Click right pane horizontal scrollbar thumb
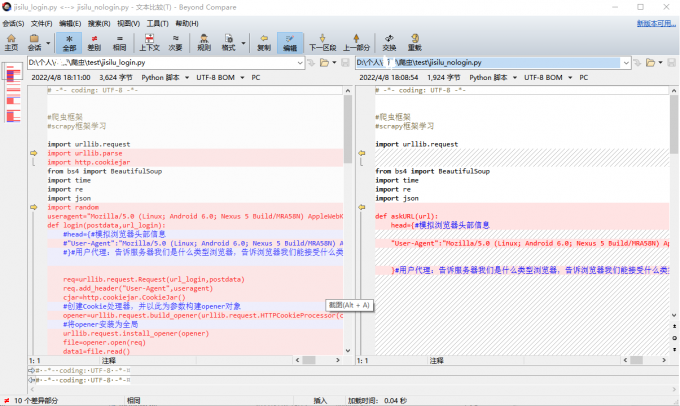This screenshot has width=680, height=406. 637,360
